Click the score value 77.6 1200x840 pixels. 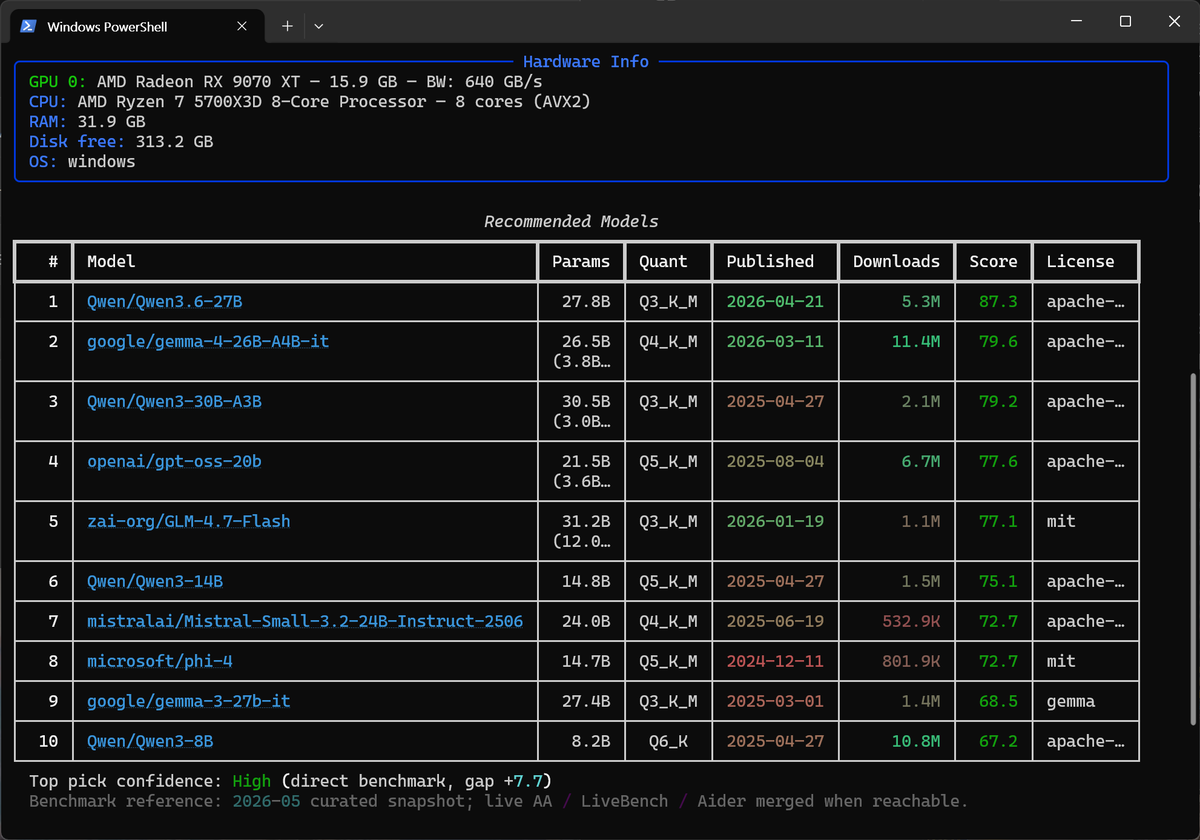(x=998, y=461)
